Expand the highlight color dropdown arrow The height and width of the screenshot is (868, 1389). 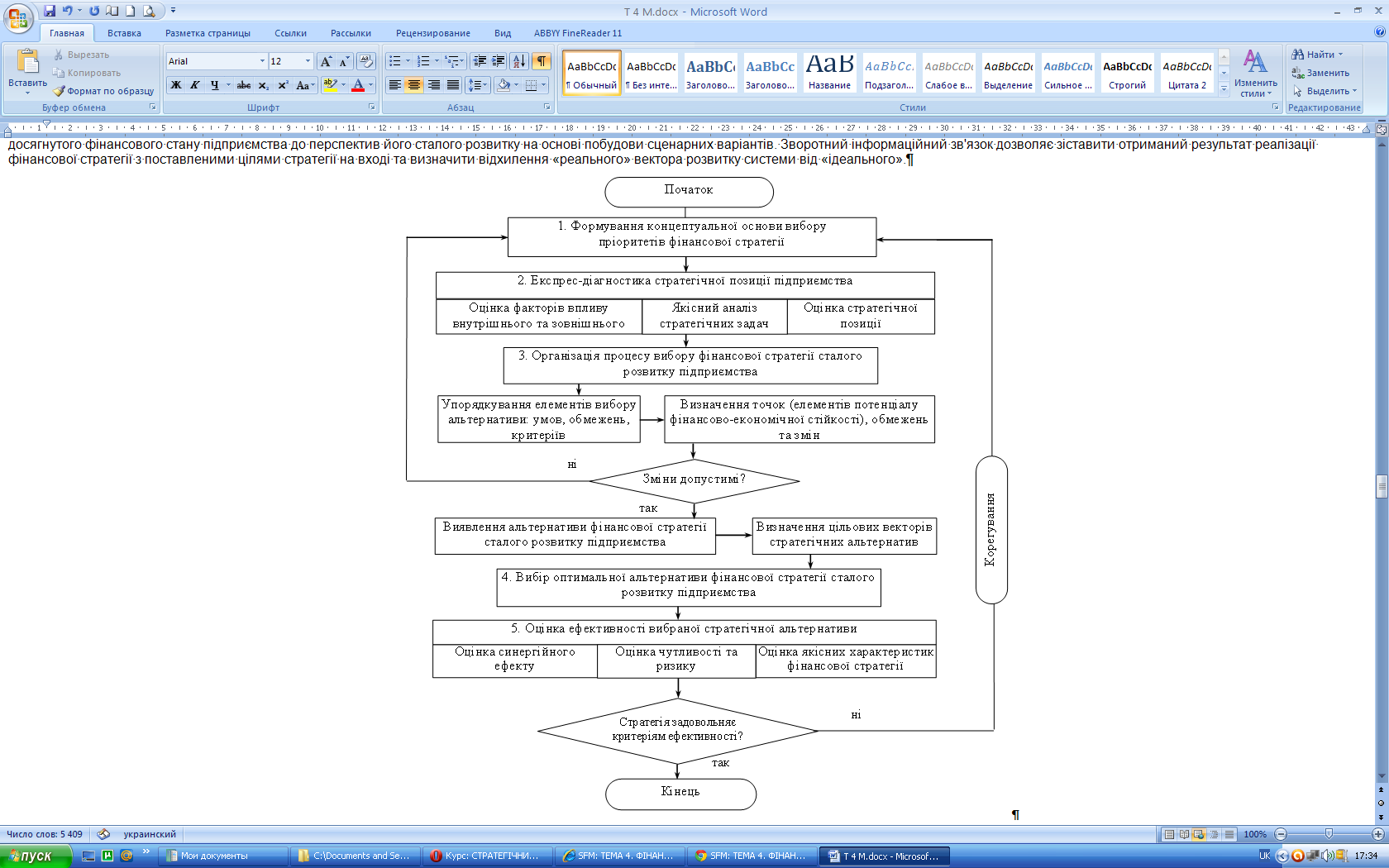coord(343,85)
